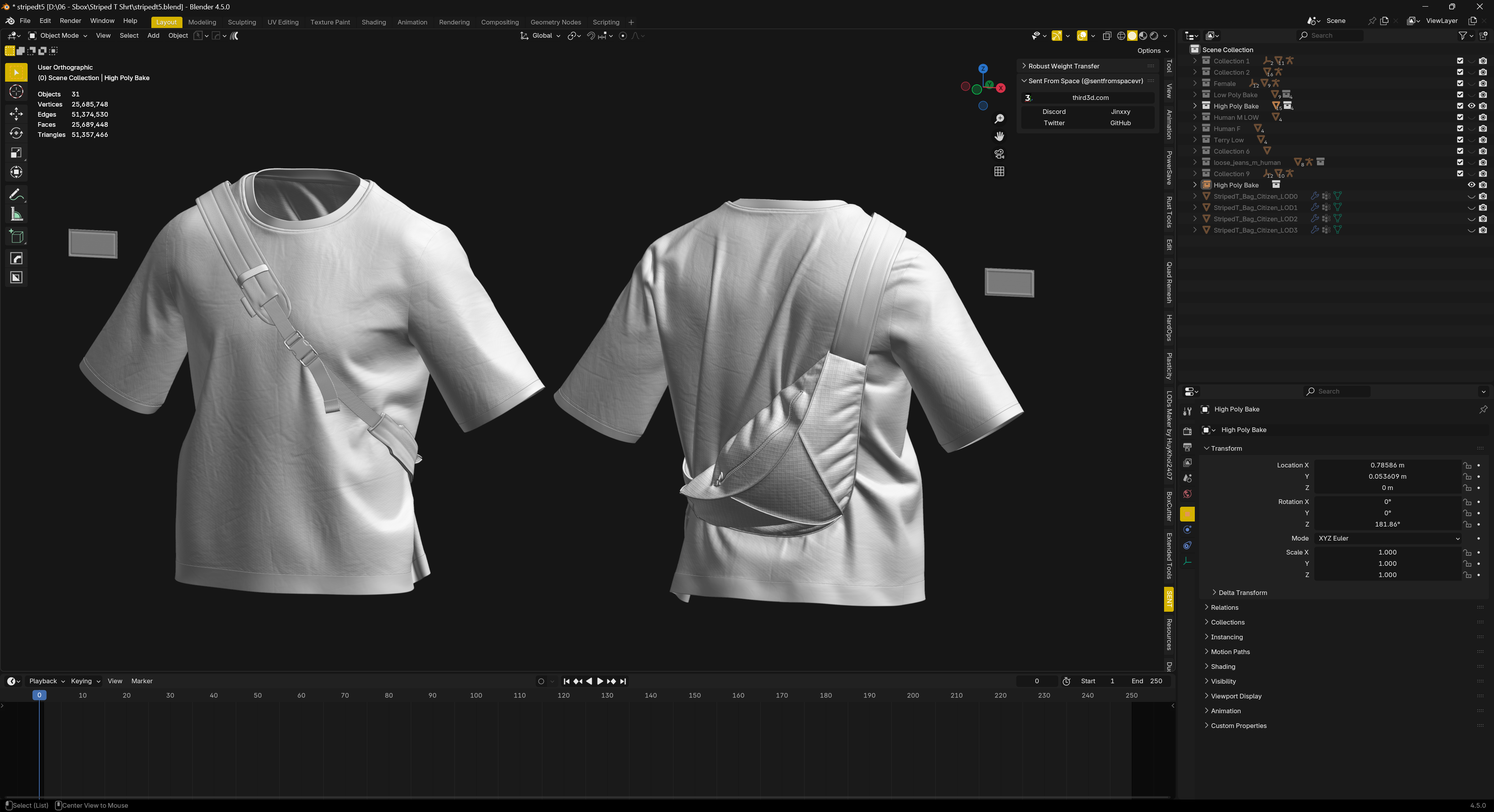This screenshot has height=812, width=1494.
Task: Uncheck the Low Poly Bake collection checkbox
Action: (1460, 95)
